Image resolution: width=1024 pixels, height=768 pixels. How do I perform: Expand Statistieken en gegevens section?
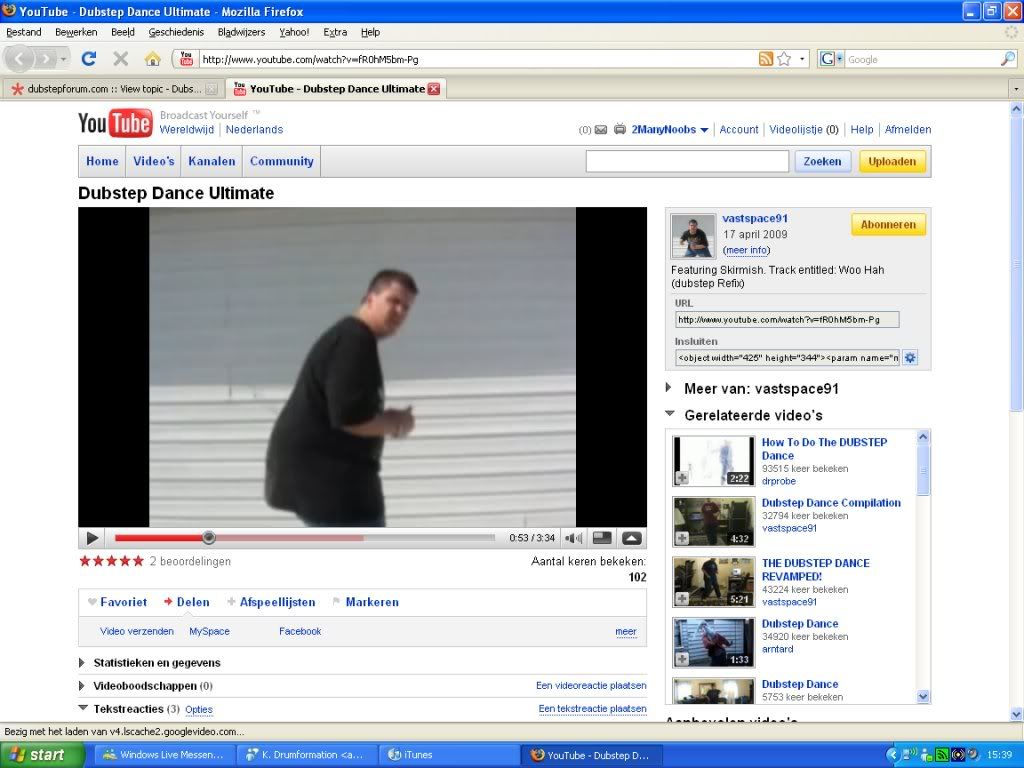pyautogui.click(x=83, y=663)
